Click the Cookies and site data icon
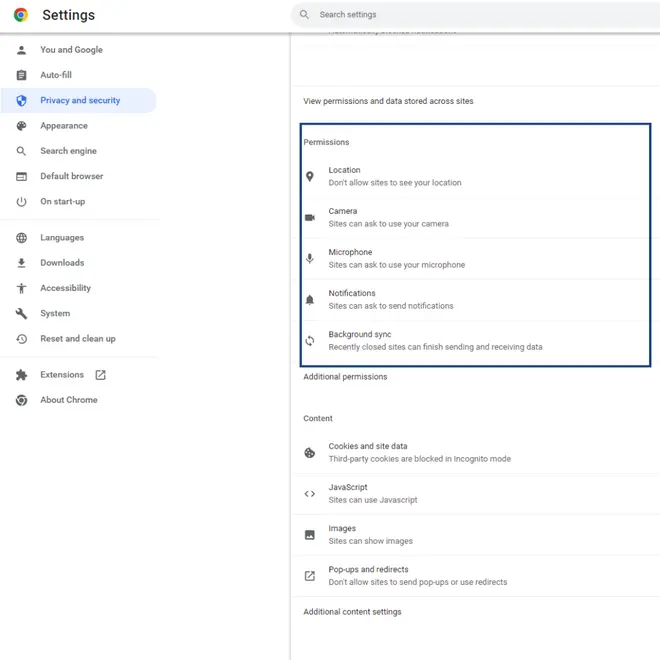Image resolution: width=660 pixels, height=660 pixels. [x=310, y=452]
